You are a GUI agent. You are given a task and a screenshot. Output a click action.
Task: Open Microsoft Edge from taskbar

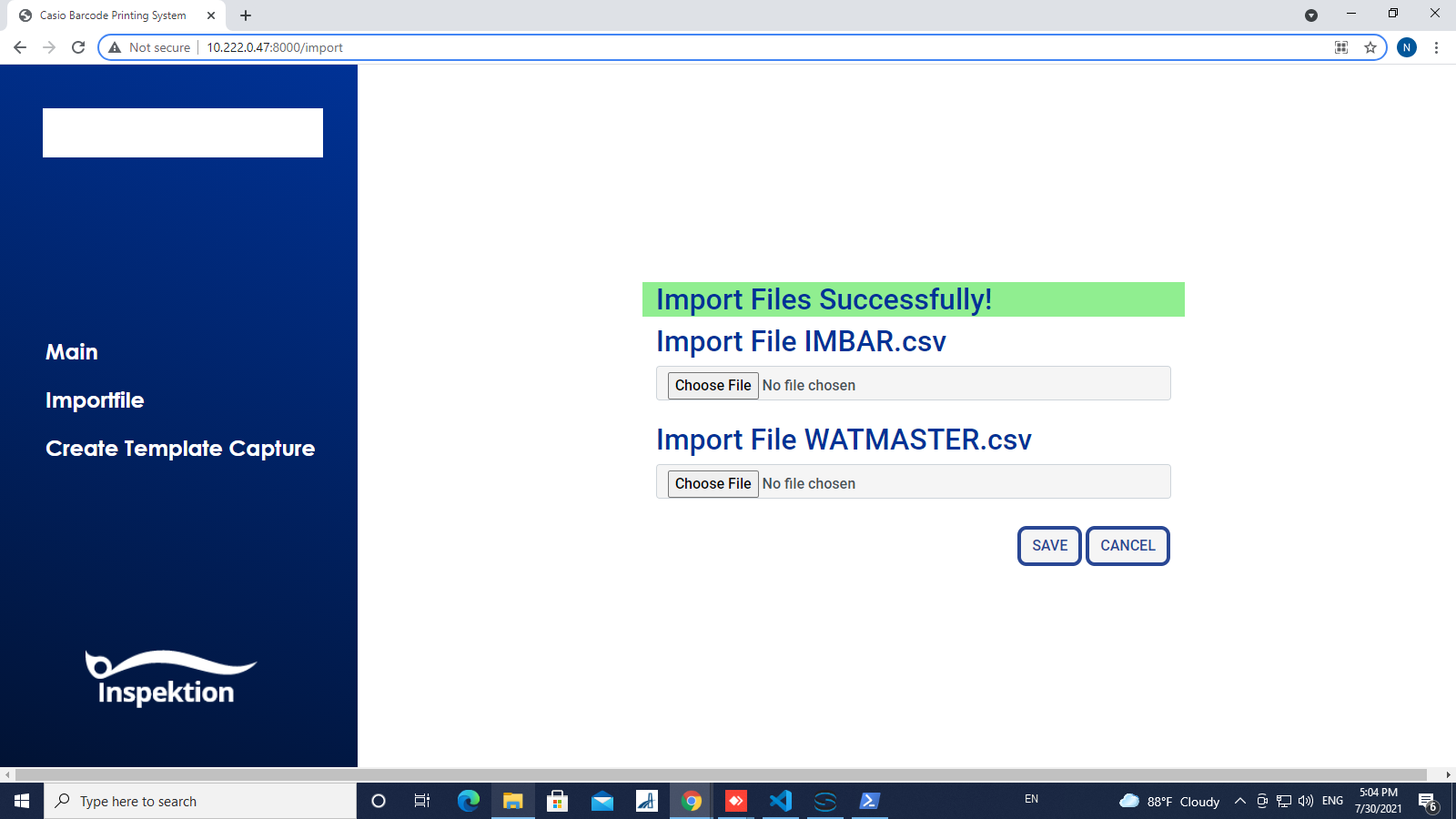[468, 801]
